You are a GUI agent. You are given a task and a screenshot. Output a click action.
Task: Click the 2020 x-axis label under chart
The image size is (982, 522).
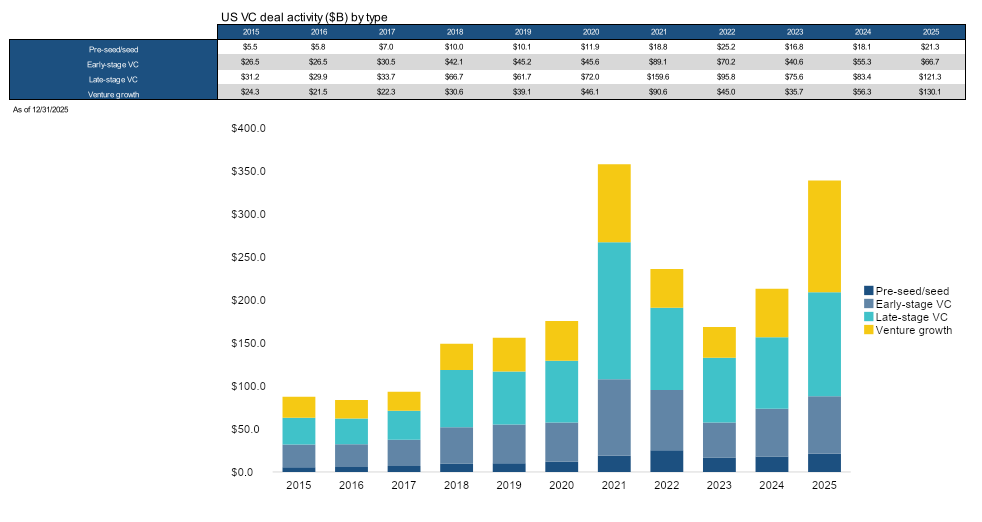[x=561, y=485]
